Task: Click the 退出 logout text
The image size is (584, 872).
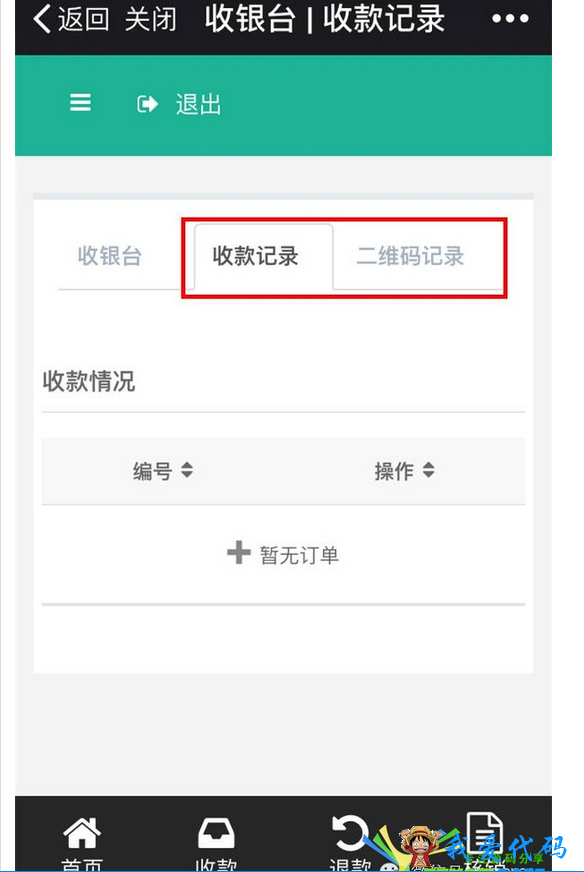Action: [199, 105]
